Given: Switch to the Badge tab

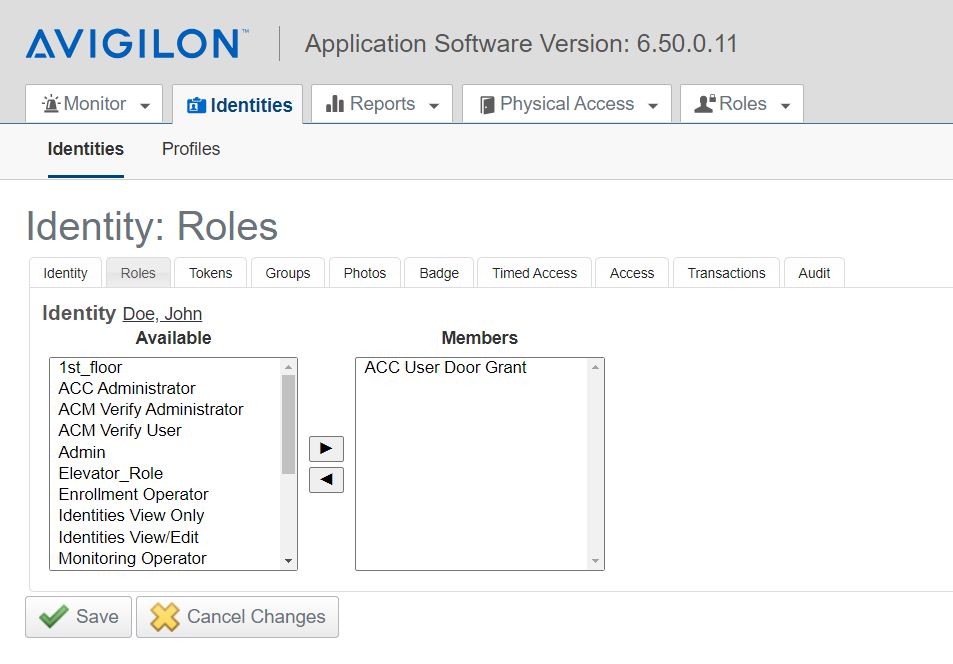Looking at the screenshot, I should pos(439,273).
